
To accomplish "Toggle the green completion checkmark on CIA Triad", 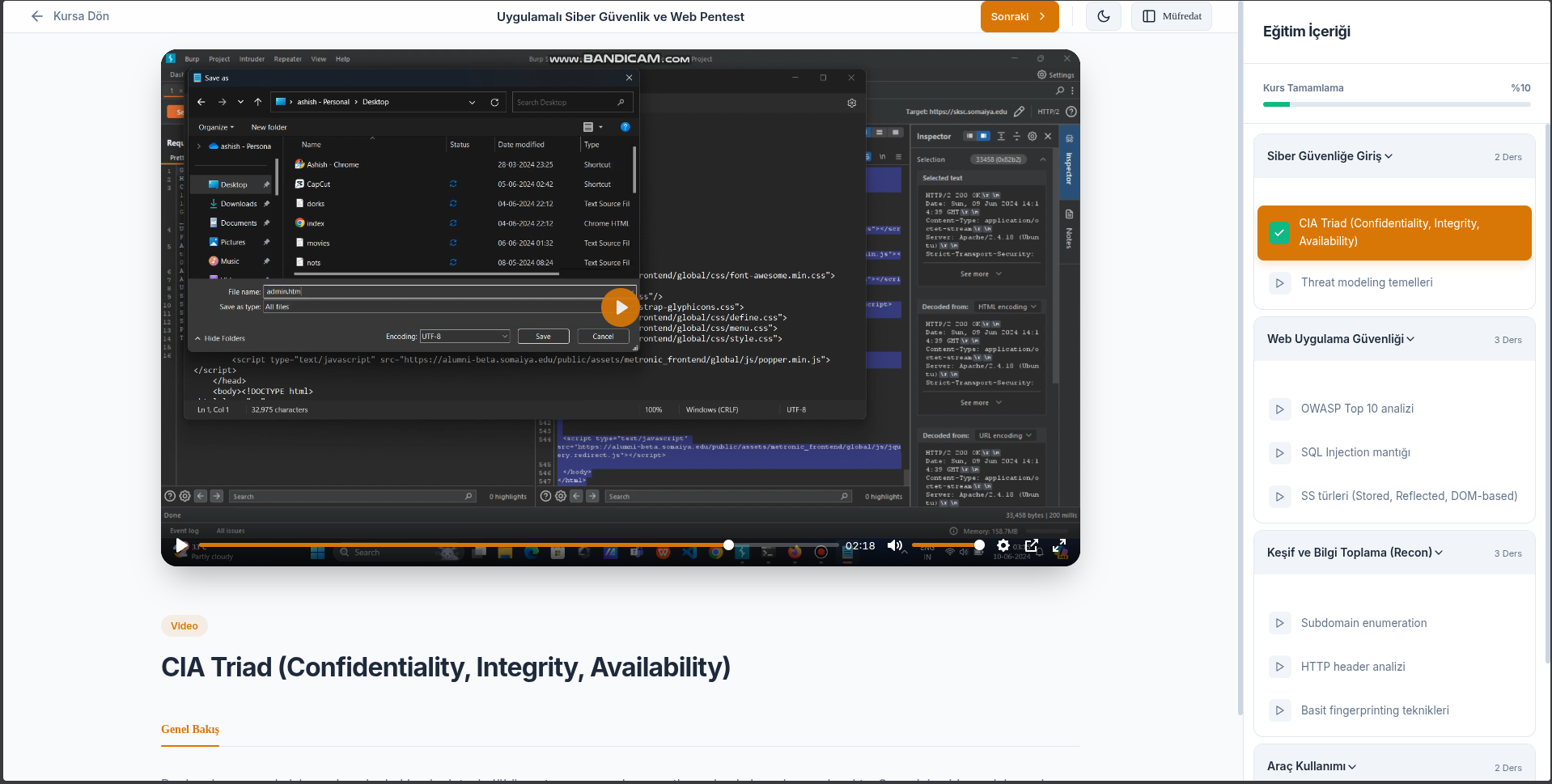I will tap(1279, 233).
